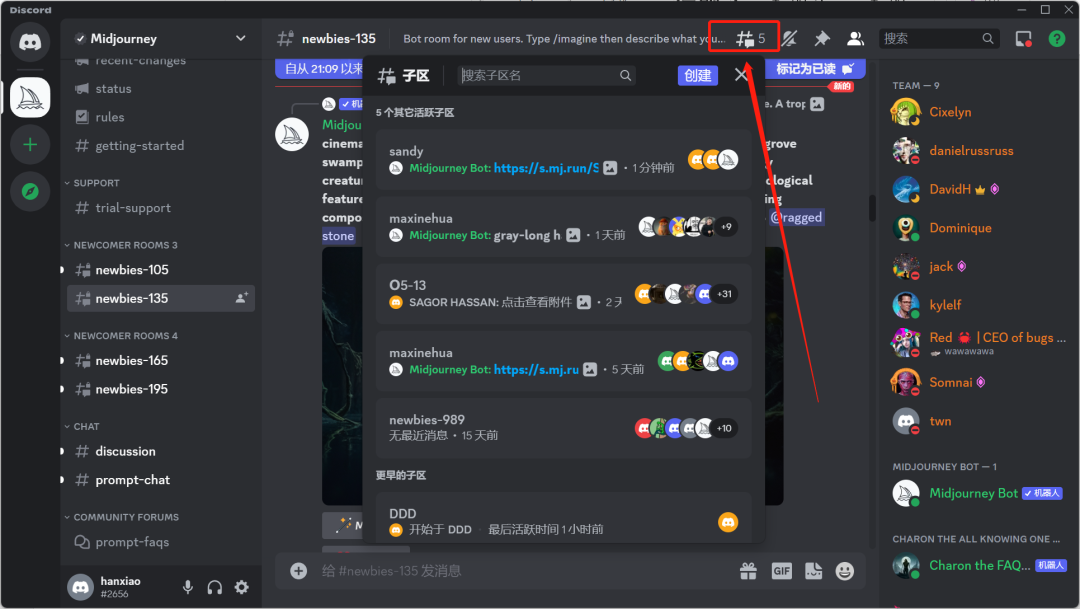Click the @ragged mention
The image size is (1080, 609).
pyautogui.click(x=796, y=218)
